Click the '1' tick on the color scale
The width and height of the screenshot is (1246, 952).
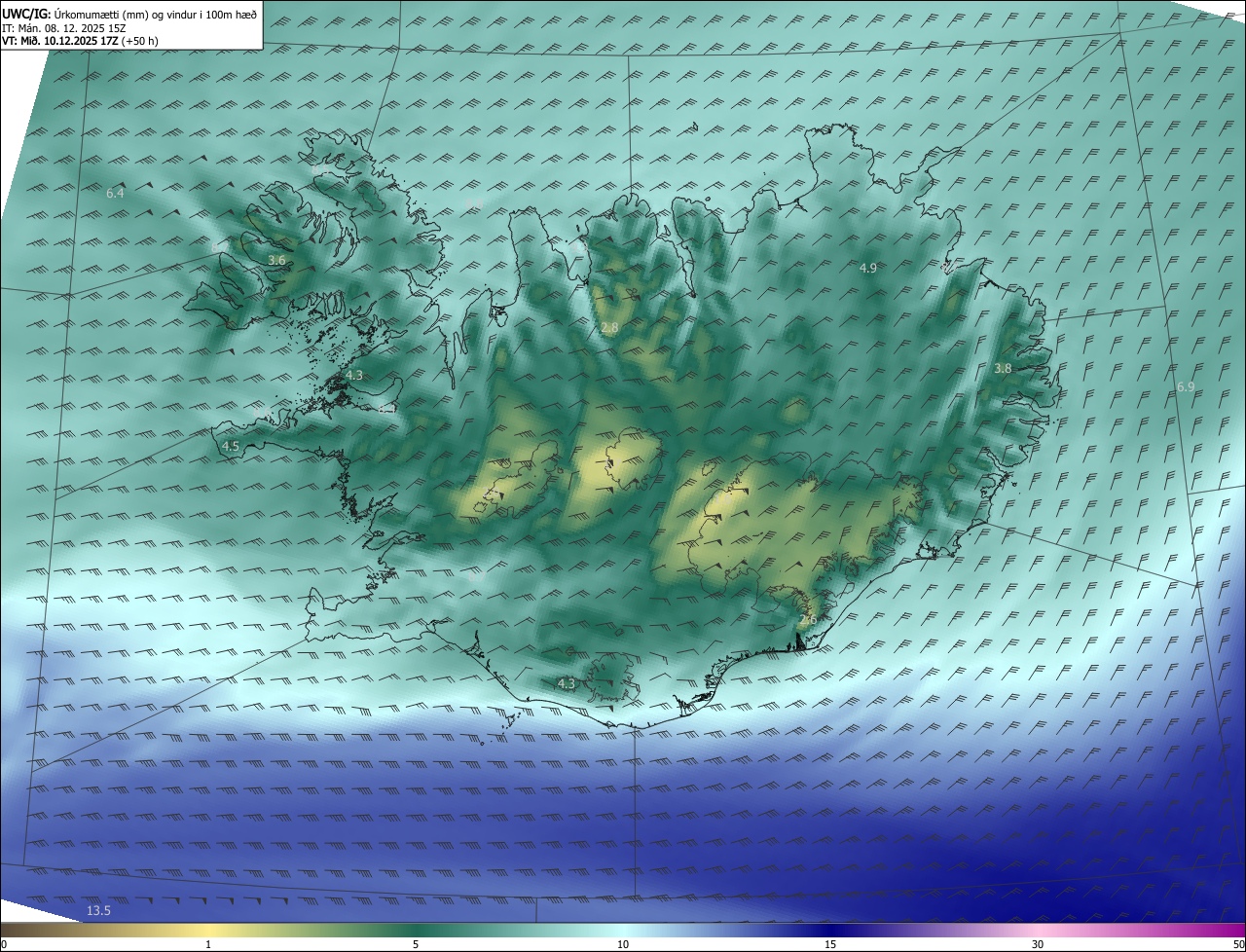(208, 944)
